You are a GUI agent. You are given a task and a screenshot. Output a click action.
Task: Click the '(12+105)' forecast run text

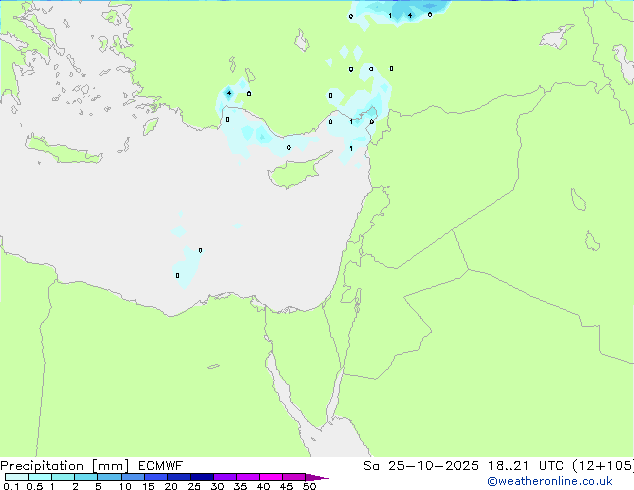[604, 466]
